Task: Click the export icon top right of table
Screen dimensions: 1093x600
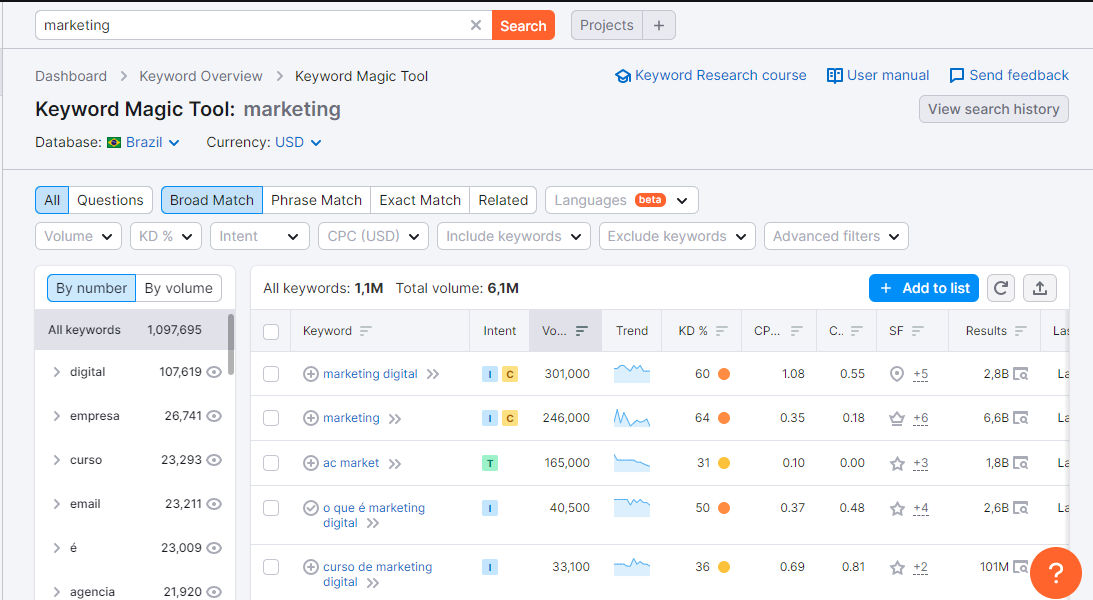Action: pyautogui.click(x=1039, y=288)
